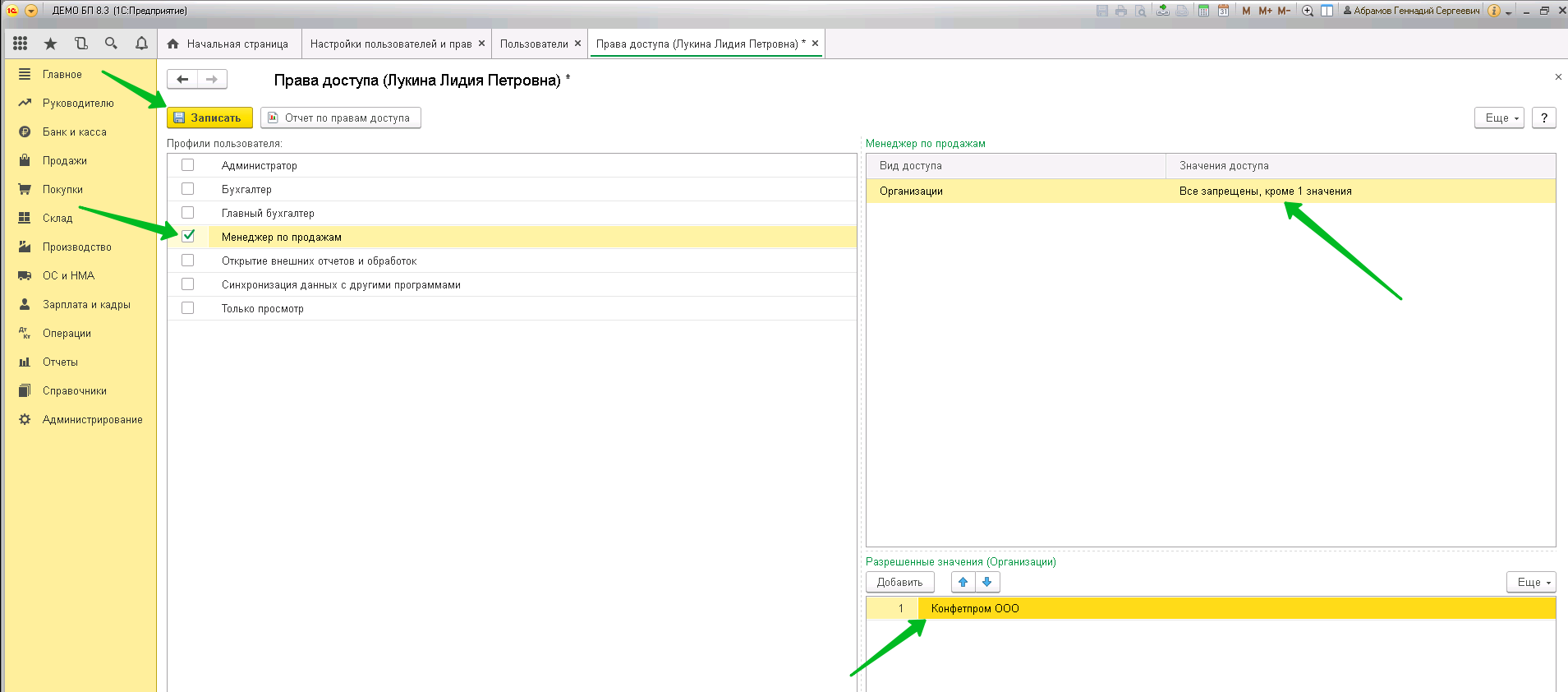The width and height of the screenshot is (1568, 692).
Task: Move allowed value down with arrow
Action: 987,582
